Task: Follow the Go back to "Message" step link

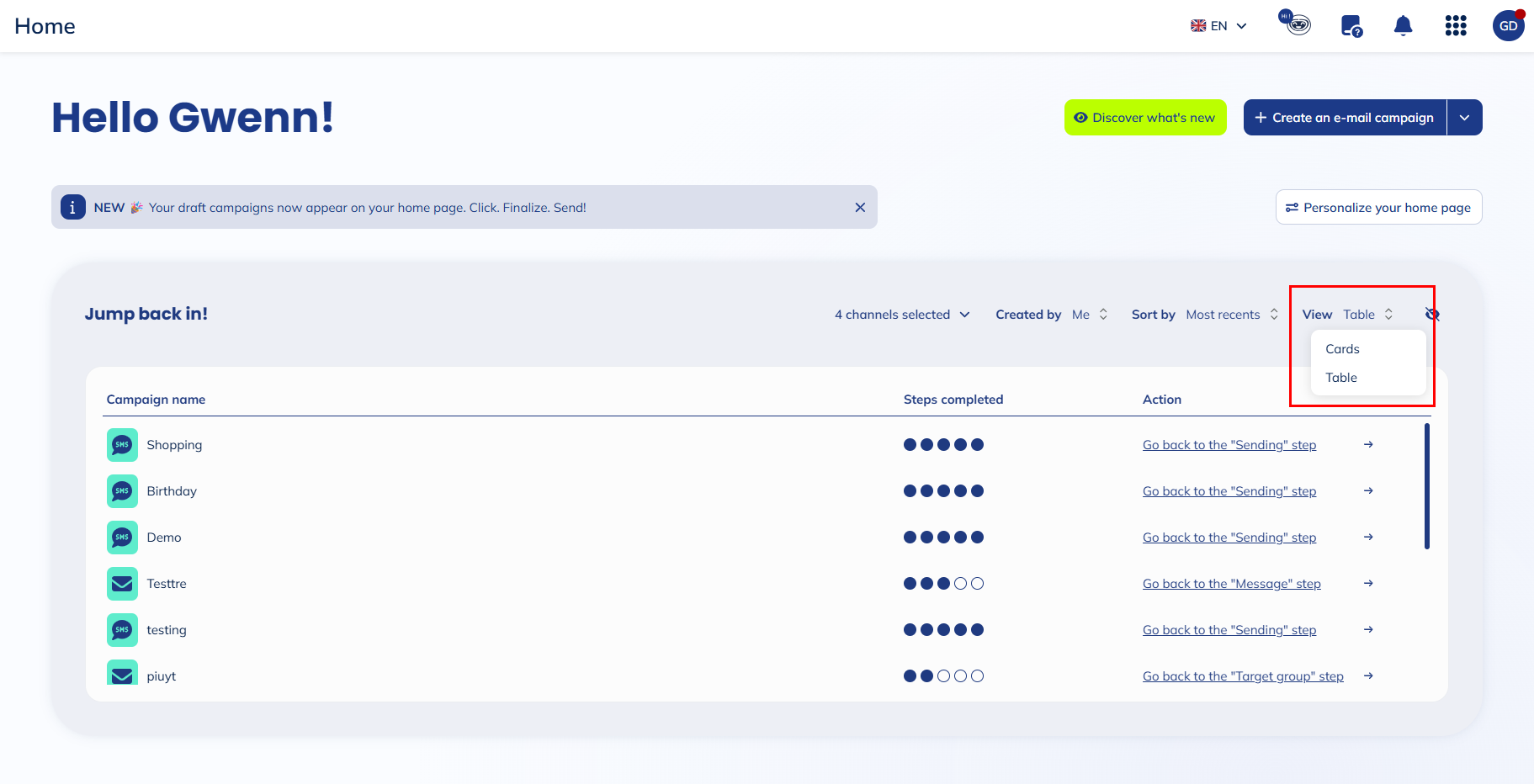Action: tap(1231, 584)
